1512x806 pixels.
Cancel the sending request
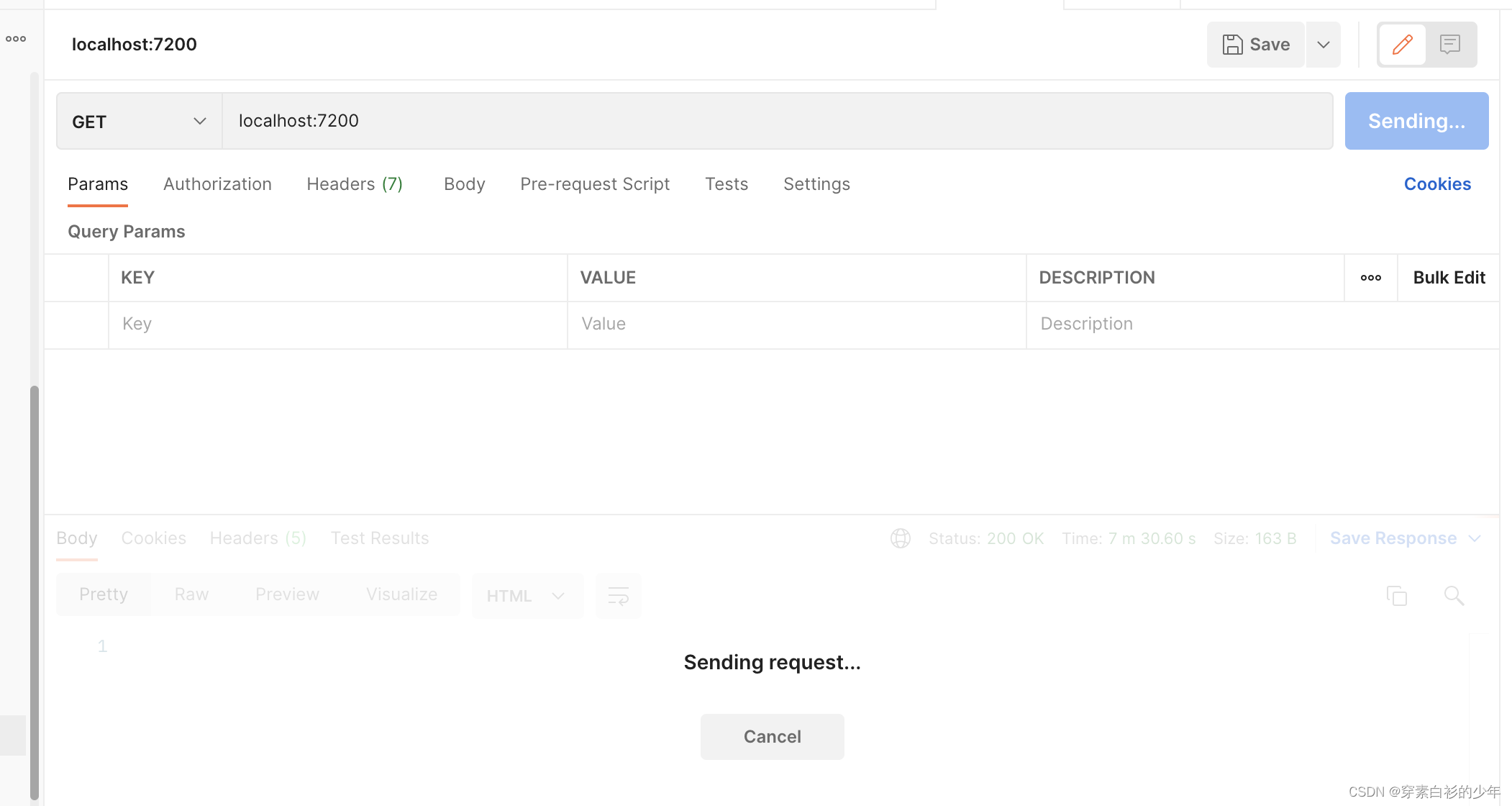(772, 736)
